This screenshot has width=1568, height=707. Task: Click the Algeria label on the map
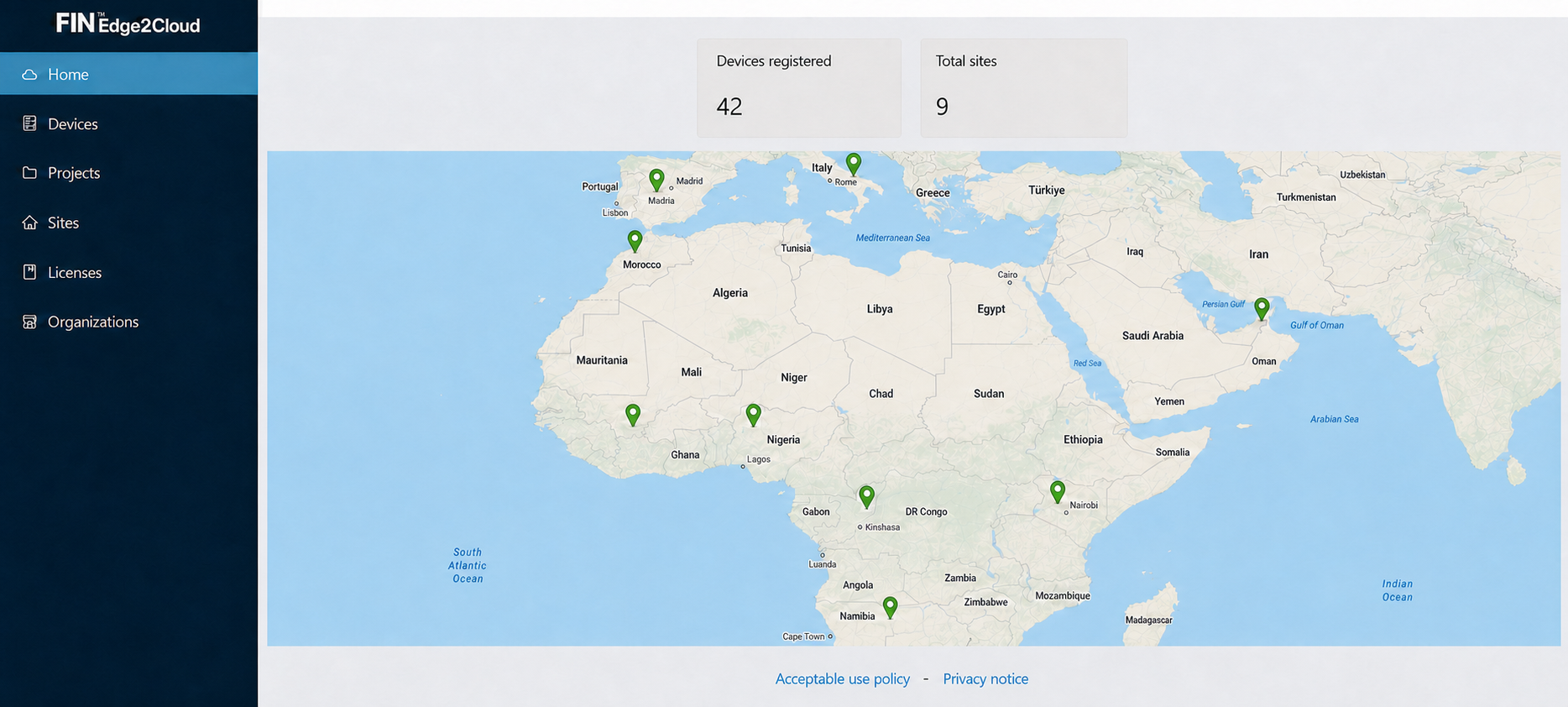click(730, 293)
